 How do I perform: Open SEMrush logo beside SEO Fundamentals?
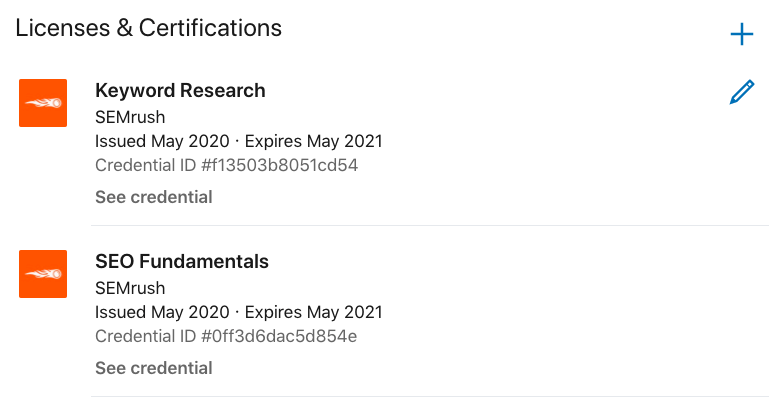(x=43, y=274)
